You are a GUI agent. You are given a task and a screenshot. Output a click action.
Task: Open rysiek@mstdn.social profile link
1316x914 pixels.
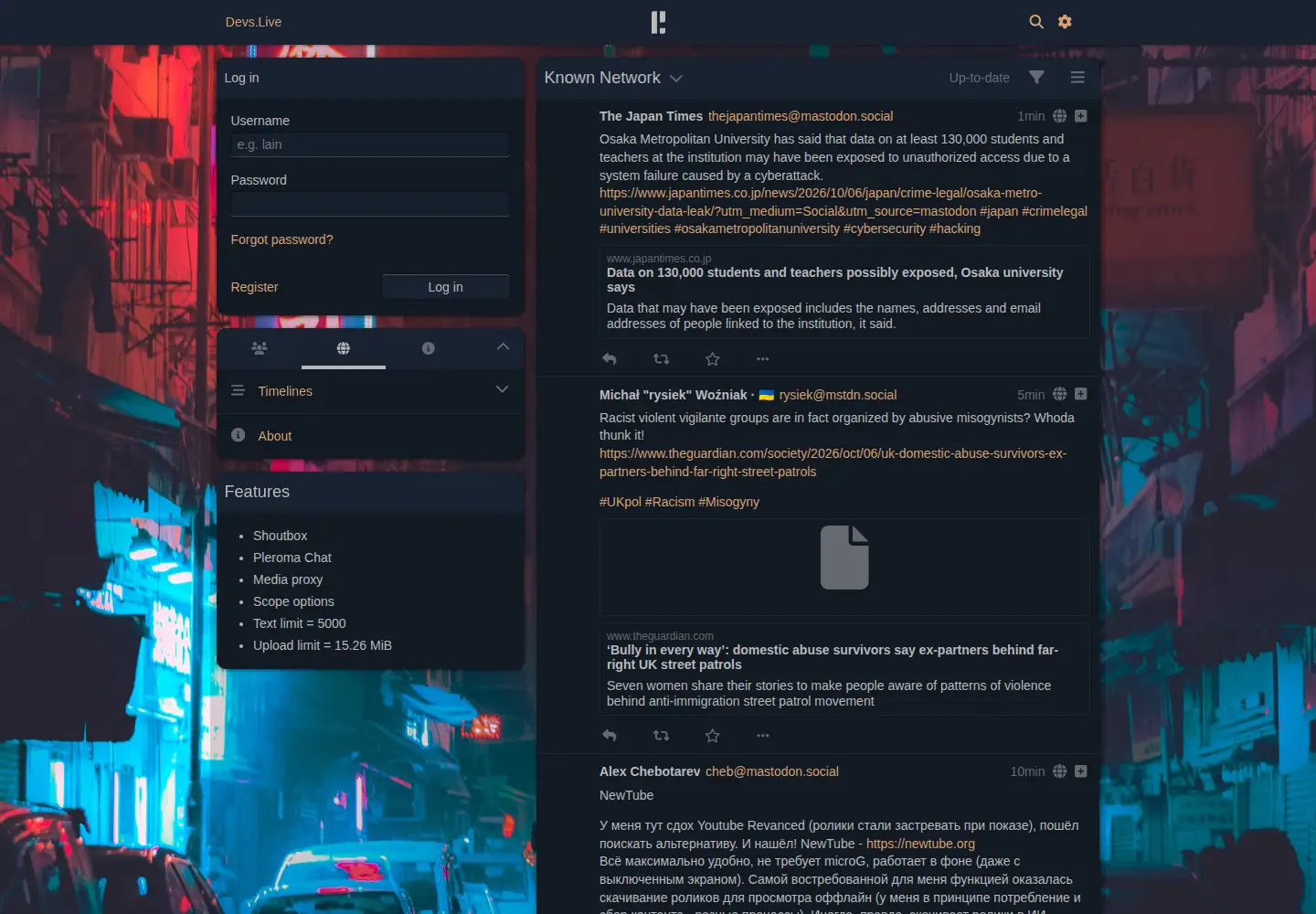tap(838, 395)
